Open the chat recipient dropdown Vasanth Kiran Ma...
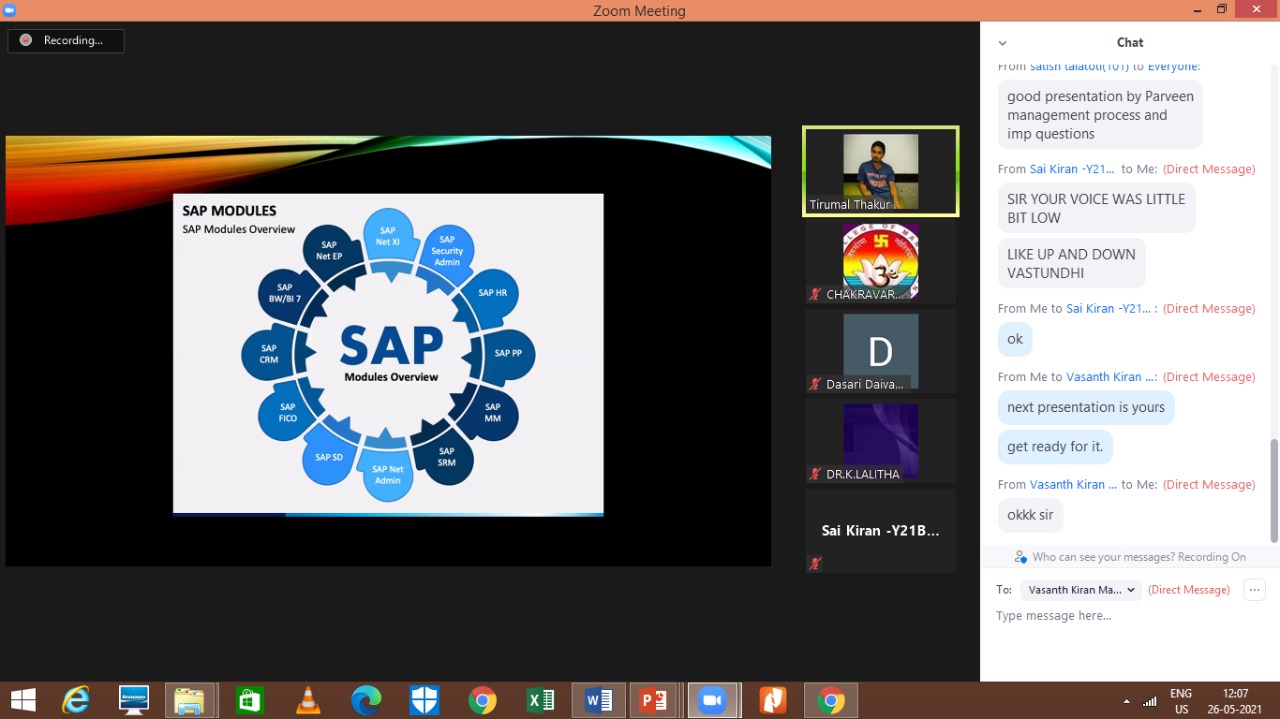This screenshot has width=1280, height=719. tap(1081, 590)
